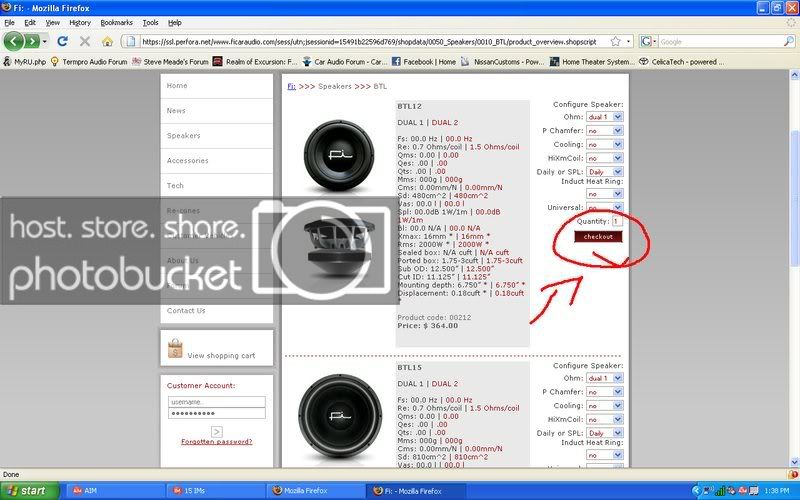The width and height of the screenshot is (800, 500).
Task: Open the history dropdown beside Forward button
Action: 45,41
